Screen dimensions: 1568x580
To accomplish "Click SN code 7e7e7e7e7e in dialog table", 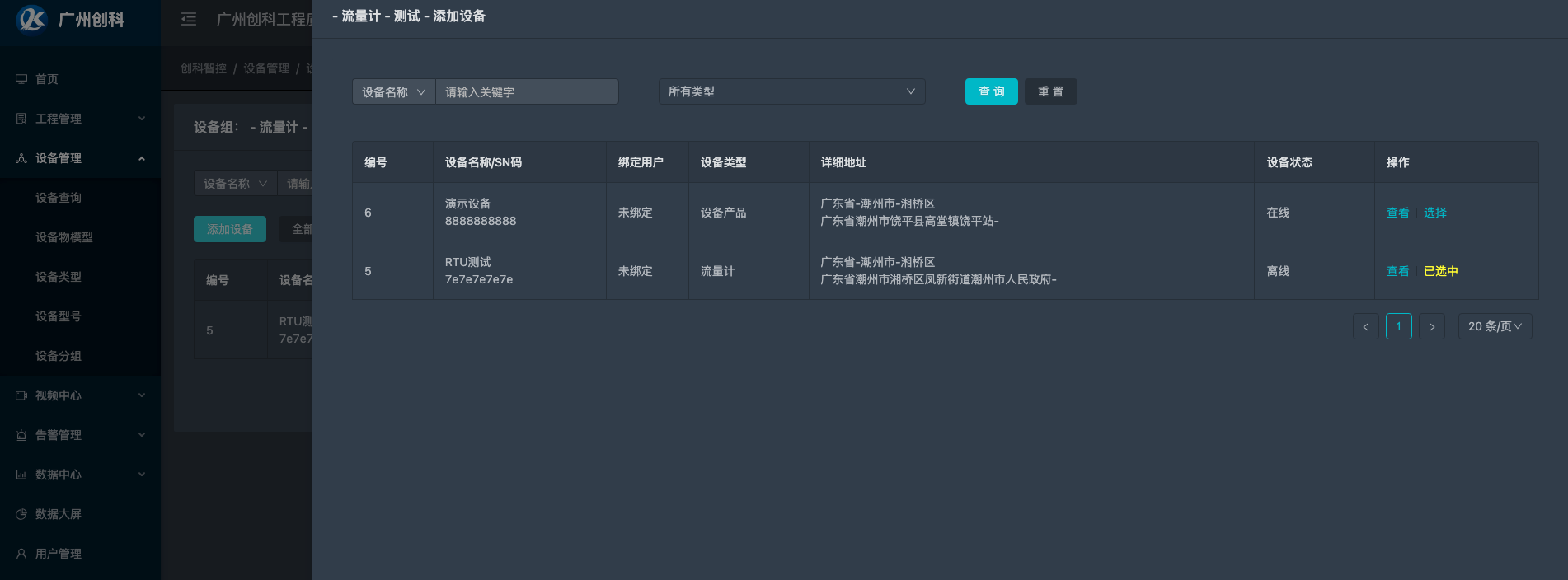I will [x=479, y=279].
